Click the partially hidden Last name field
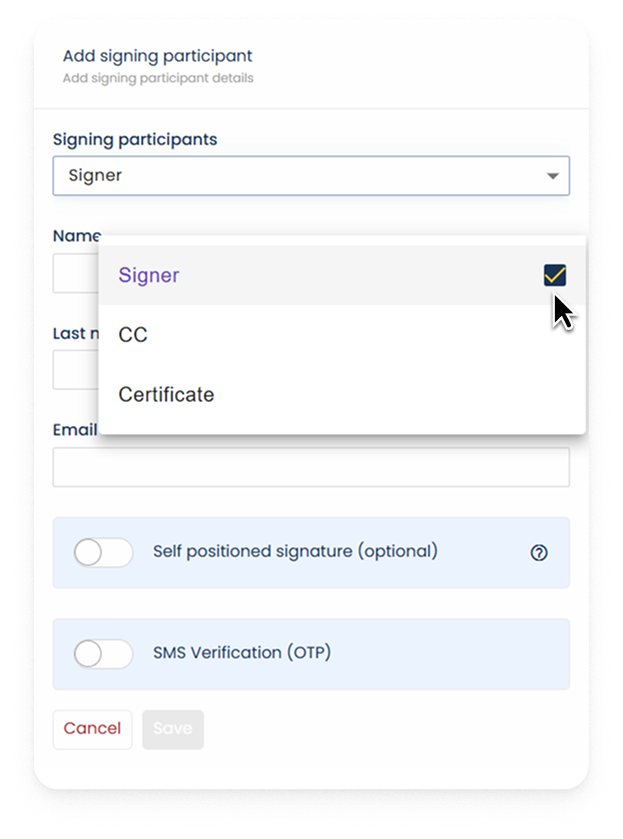The width and height of the screenshot is (623, 839). click(75, 370)
